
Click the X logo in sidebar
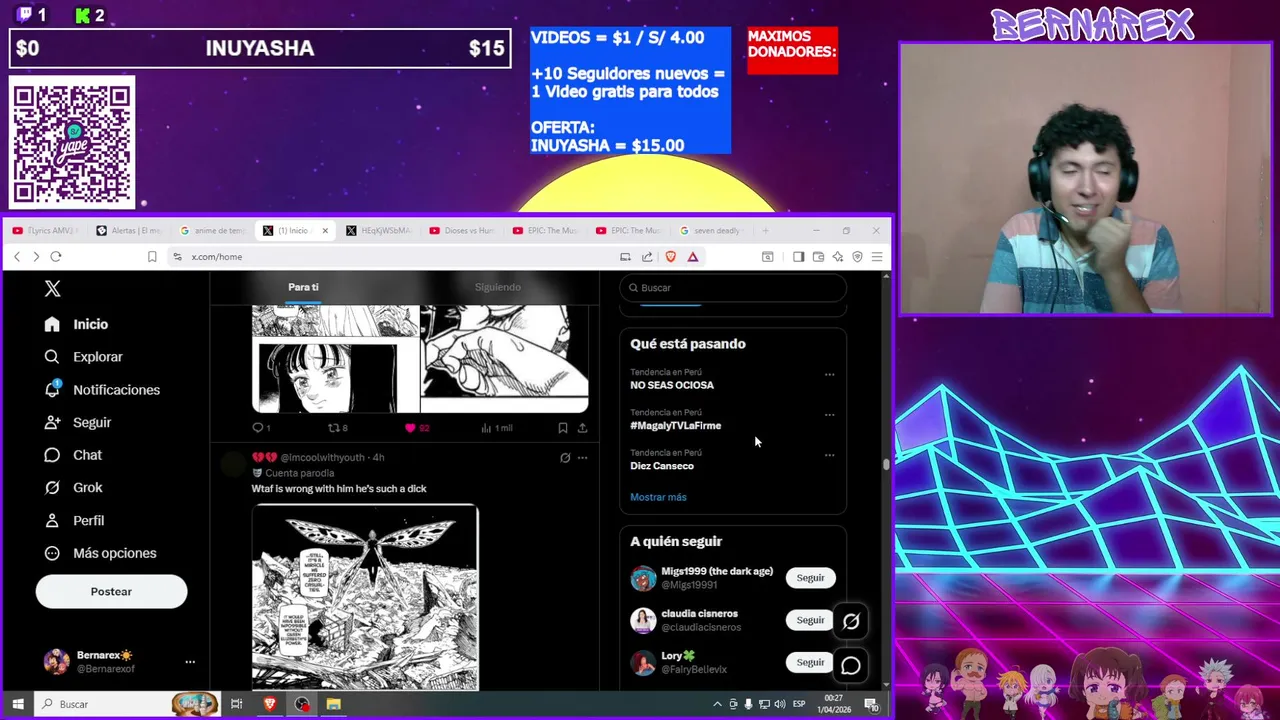(x=53, y=289)
